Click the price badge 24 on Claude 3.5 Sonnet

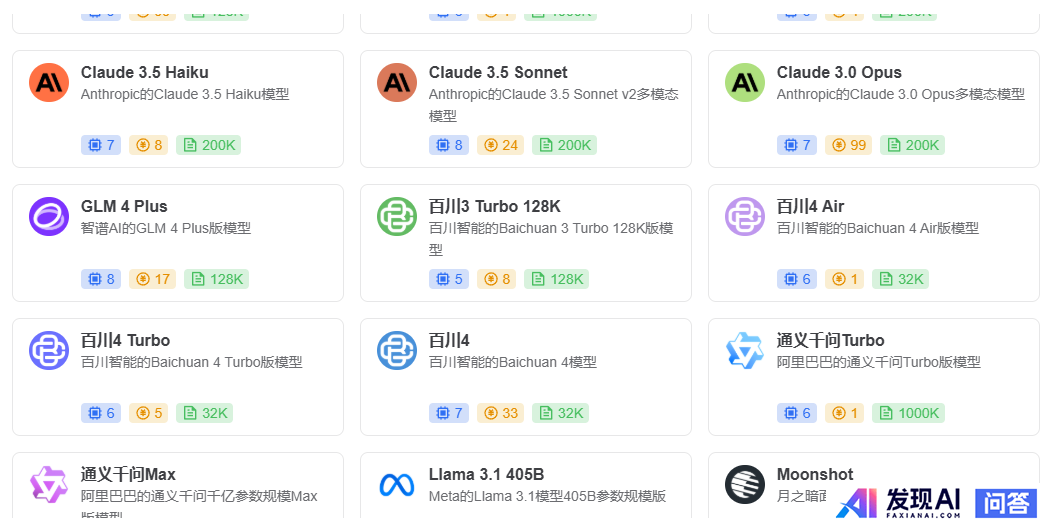click(x=501, y=145)
